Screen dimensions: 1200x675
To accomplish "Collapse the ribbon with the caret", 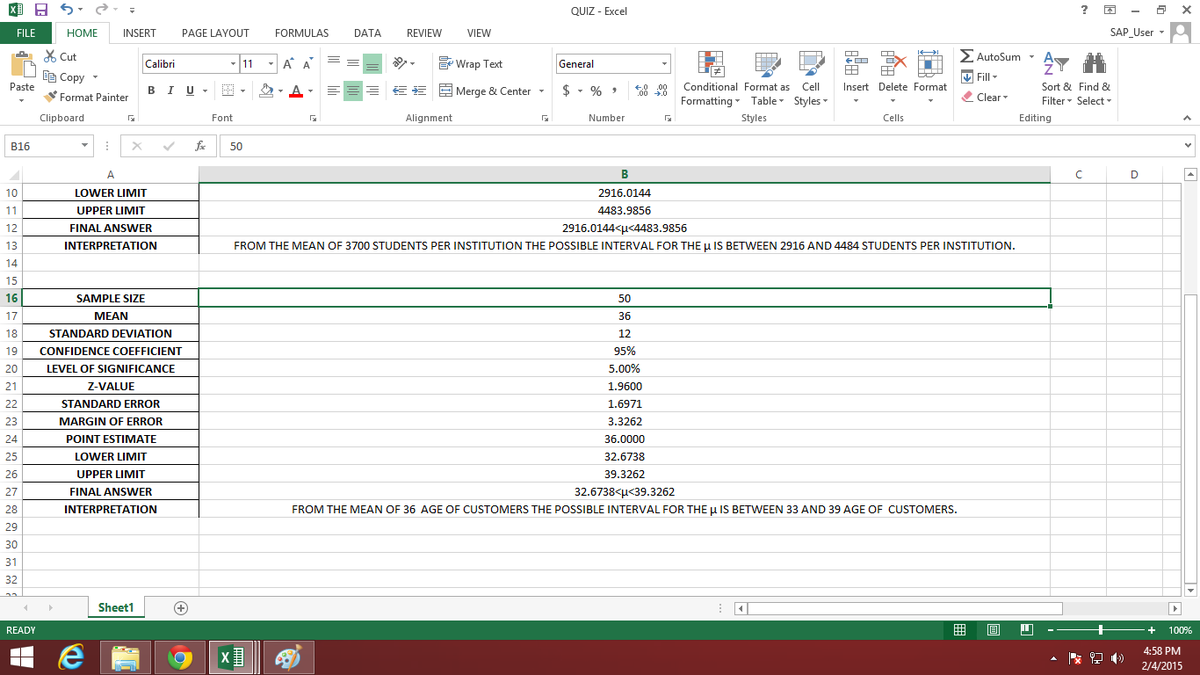I will tap(1186, 118).
